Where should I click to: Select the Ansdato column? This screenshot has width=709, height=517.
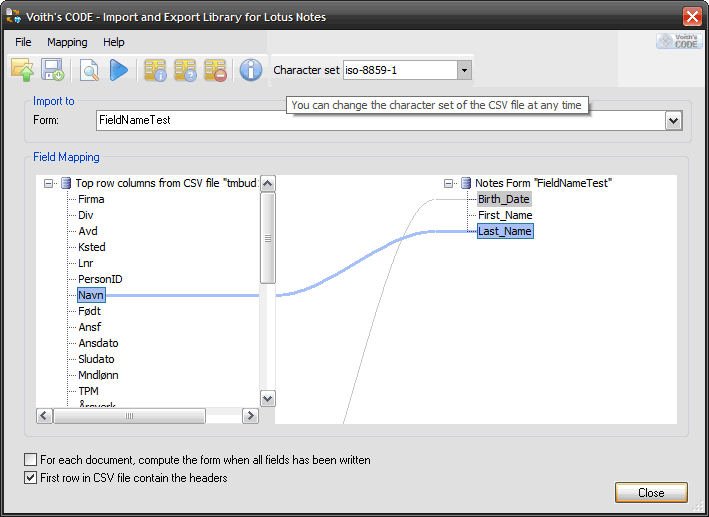pos(98,343)
